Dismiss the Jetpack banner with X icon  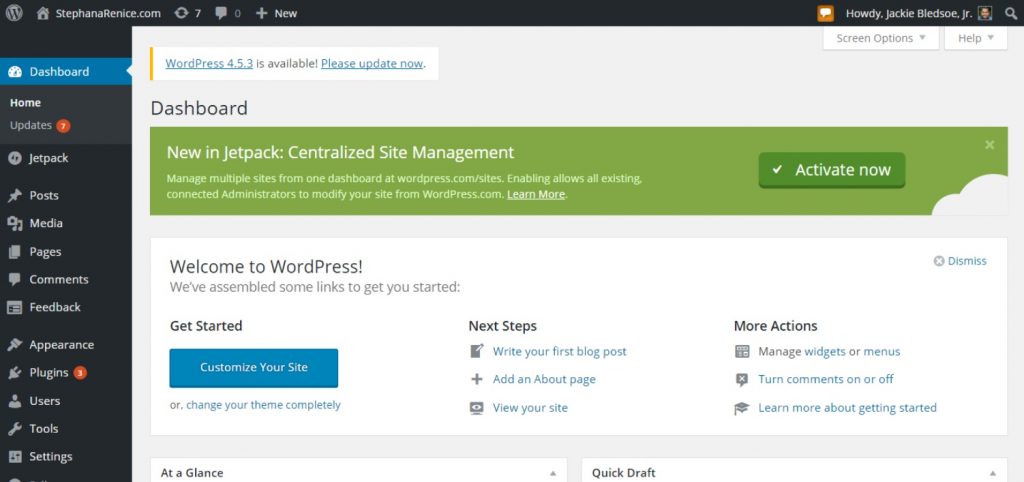coord(989,145)
